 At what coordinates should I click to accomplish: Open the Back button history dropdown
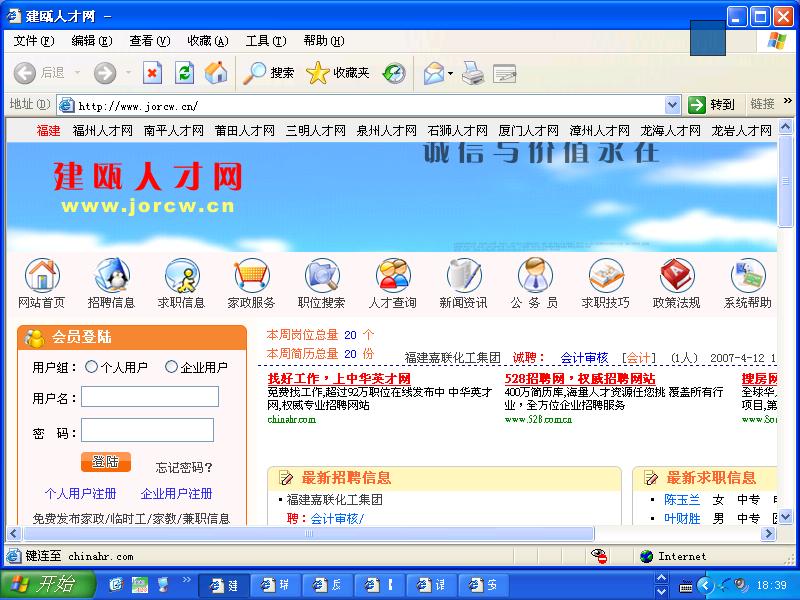(78, 73)
